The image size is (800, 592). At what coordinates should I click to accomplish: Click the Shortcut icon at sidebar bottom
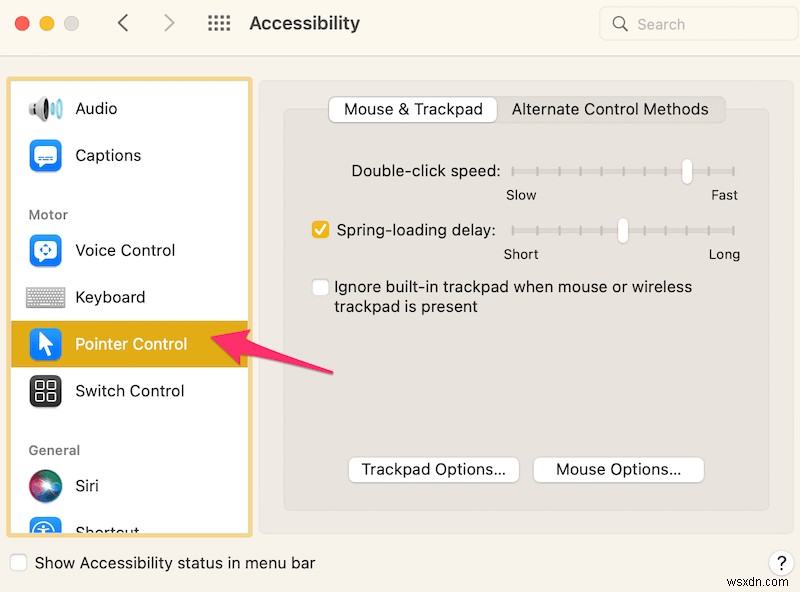[45, 527]
